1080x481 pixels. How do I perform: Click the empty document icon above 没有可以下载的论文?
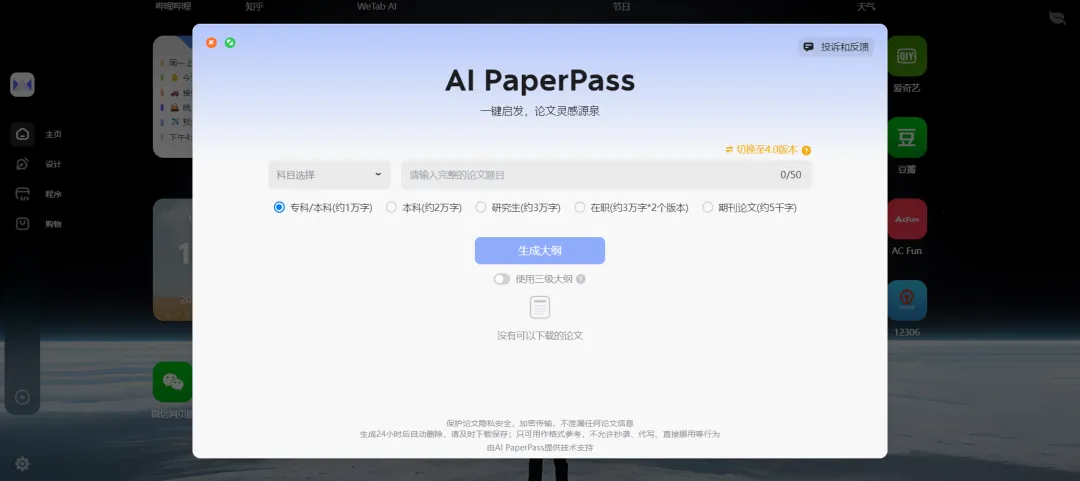click(x=540, y=307)
